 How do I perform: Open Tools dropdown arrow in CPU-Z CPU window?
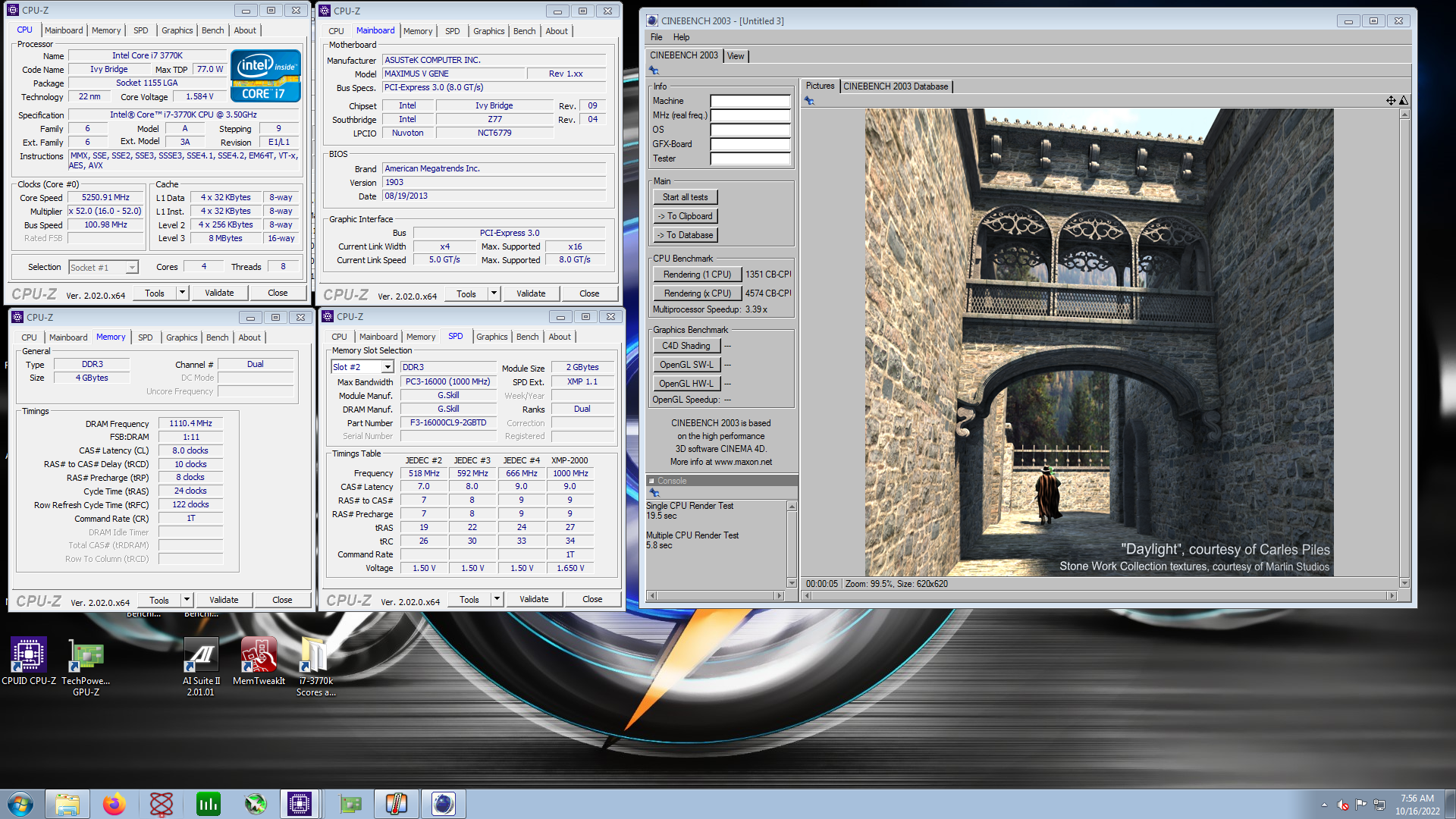(182, 293)
